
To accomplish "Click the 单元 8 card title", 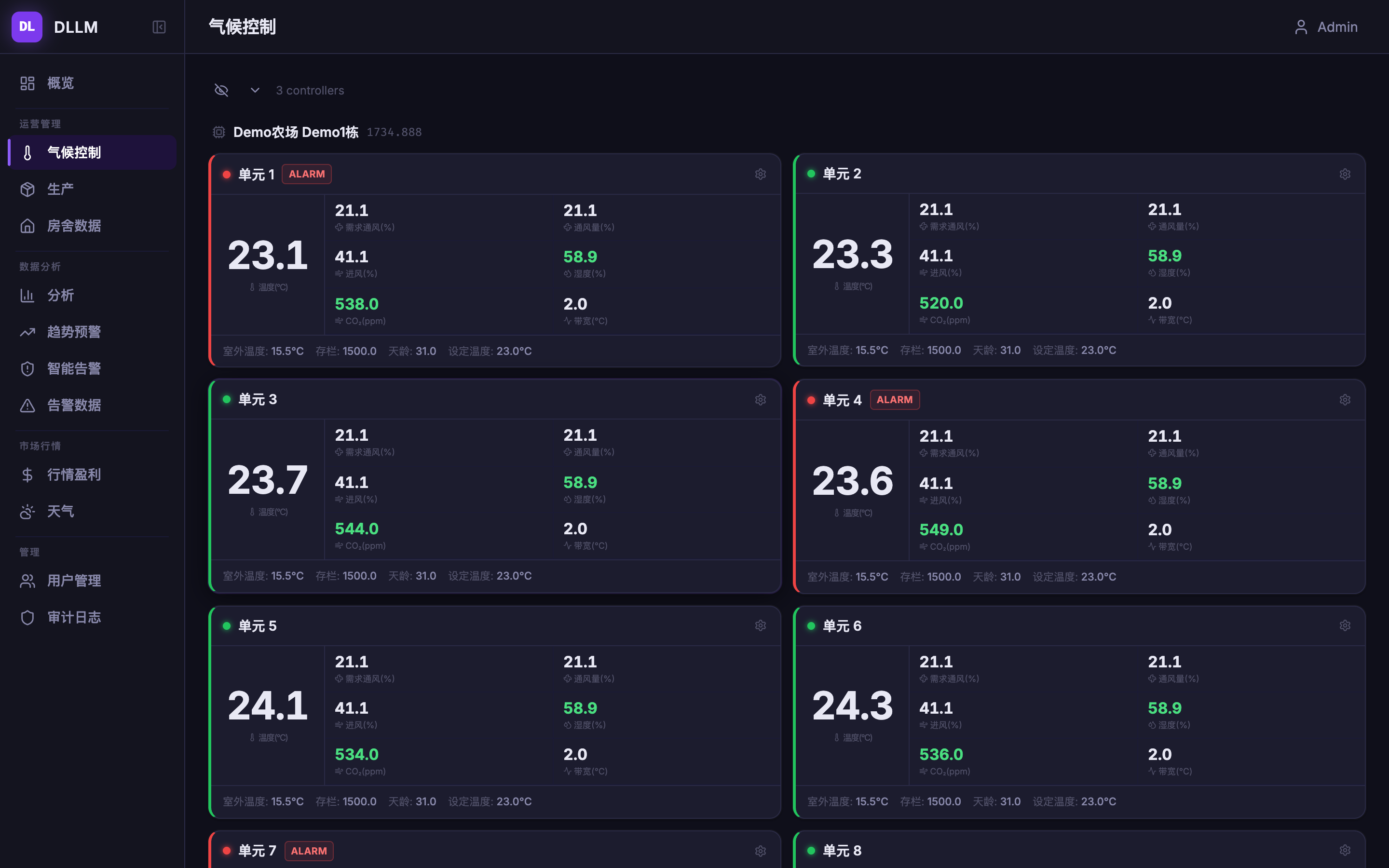I will pyautogui.click(x=842, y=850).
